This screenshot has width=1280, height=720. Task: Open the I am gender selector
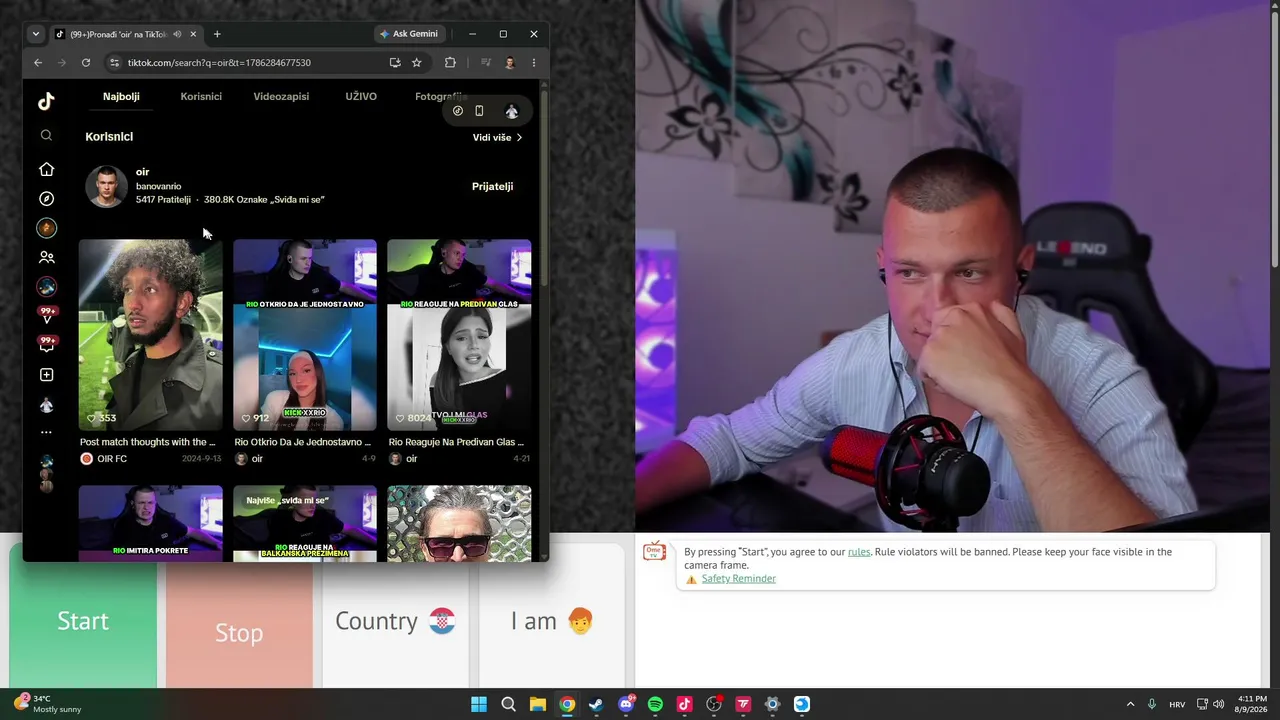tap(552, 621)
